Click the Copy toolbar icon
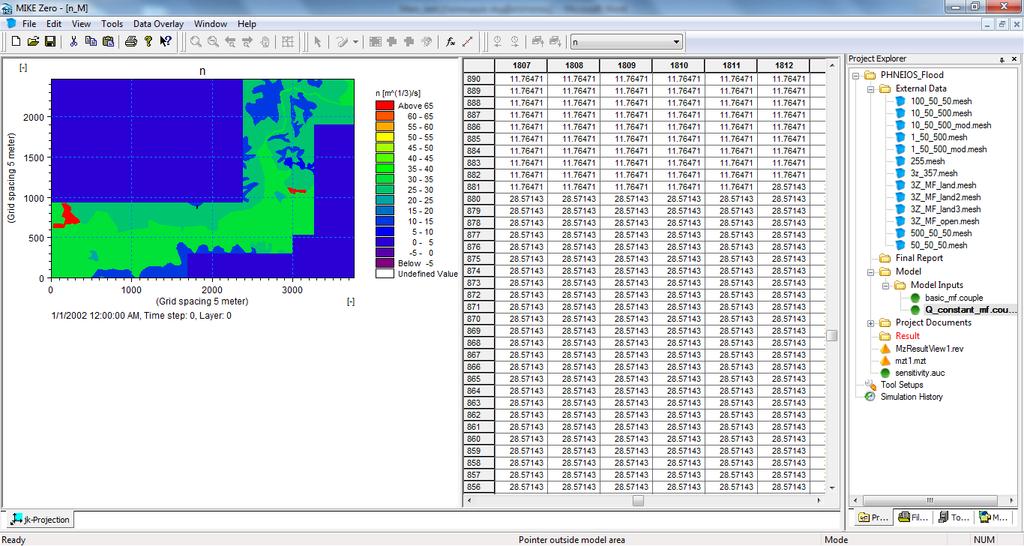Image resolution: width=1024 pixels, height=546 pixels. point(91,41)
